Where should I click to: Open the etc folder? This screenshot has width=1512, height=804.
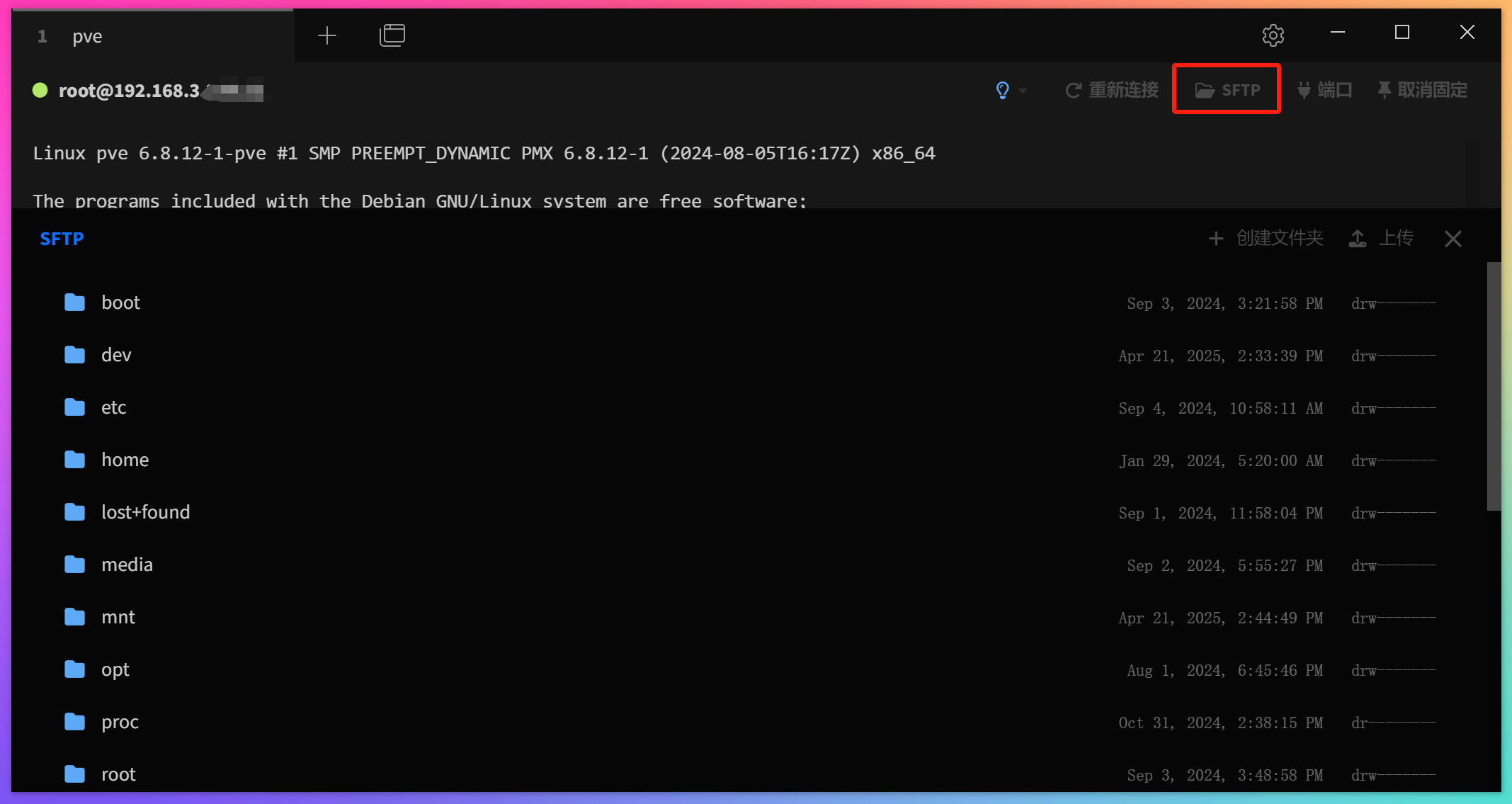[x=113, y=407]
